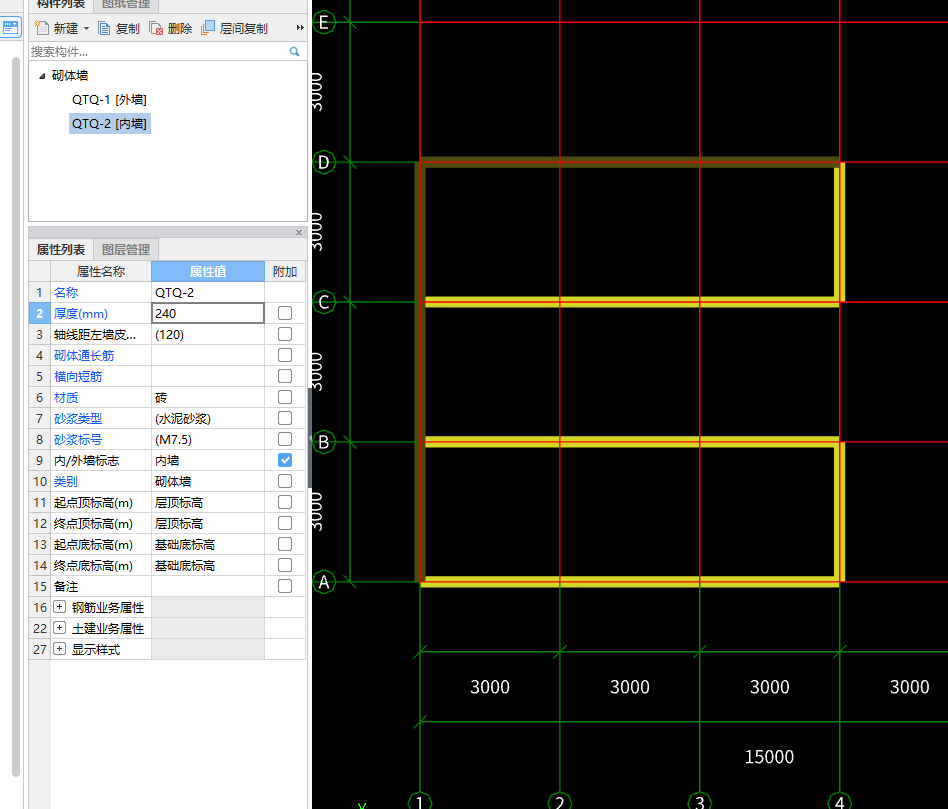
Task: Collapse the 砌体墙 tree node
Action: (42, 76)
